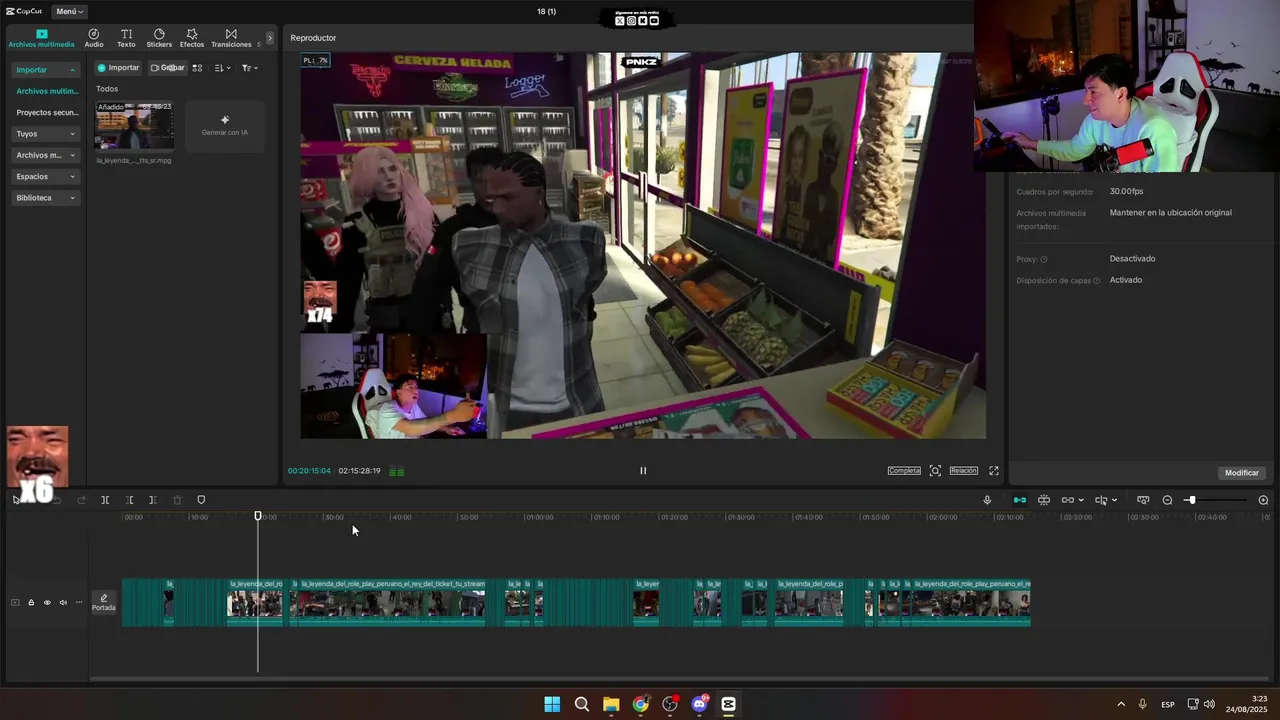This screenshot has width=1280, height=720.
Task: Select the la_leyenda media thumbnail
Action: pos(134,126)
